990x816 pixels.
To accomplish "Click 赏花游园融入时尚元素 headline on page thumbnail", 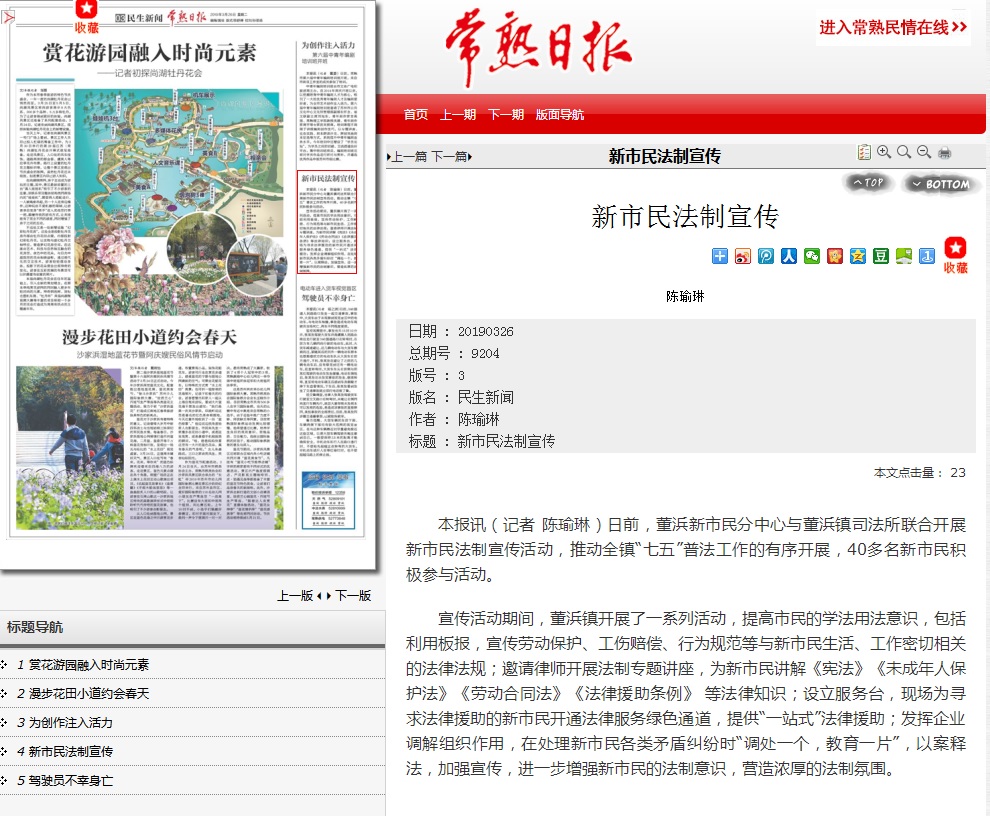I will [149, 53].
